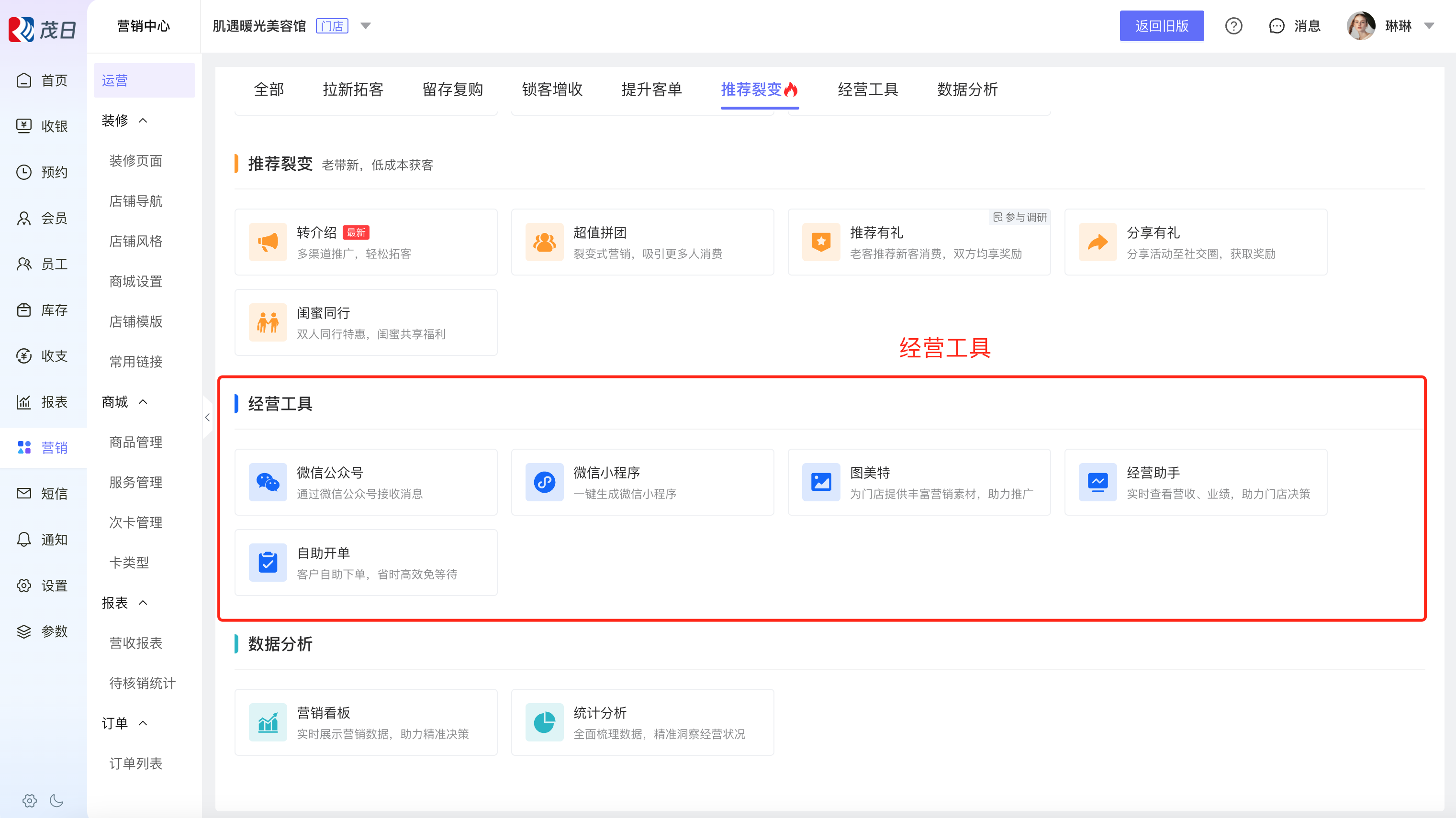Click the 微信小程序 mini-program icon
The image size is (1456, 818).
point(544,482)
